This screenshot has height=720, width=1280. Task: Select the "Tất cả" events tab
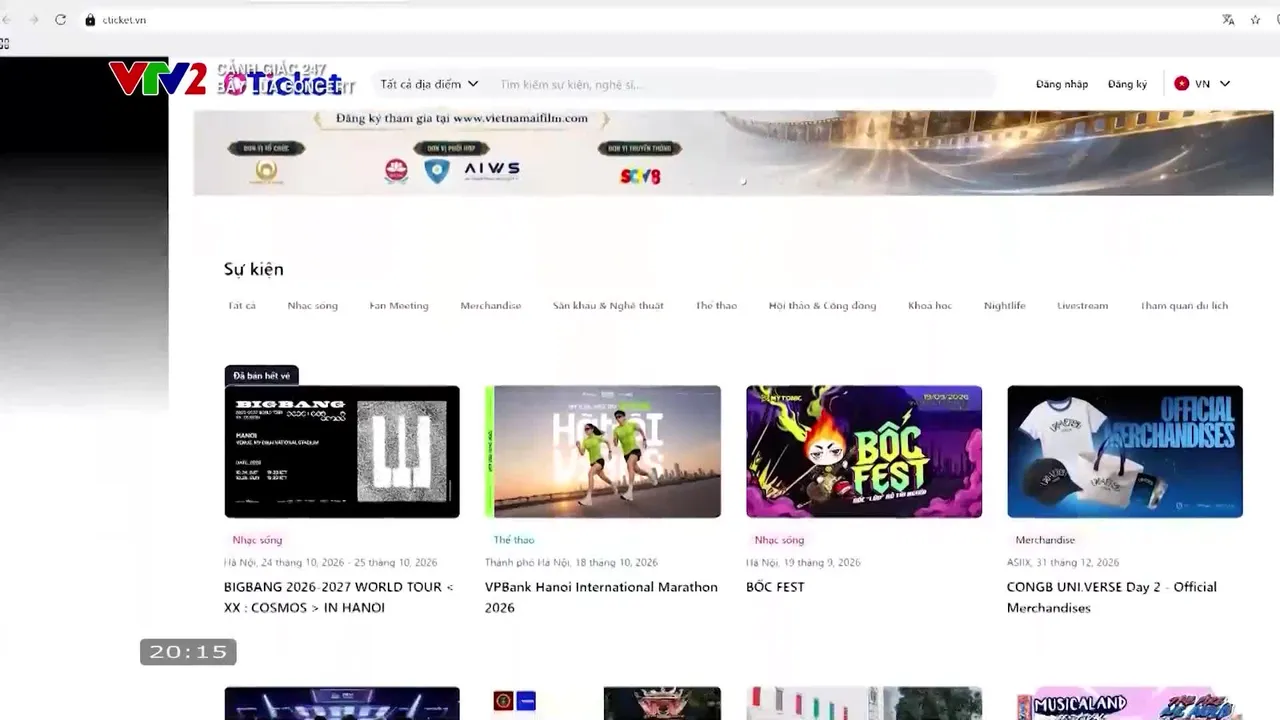[242, 305]
